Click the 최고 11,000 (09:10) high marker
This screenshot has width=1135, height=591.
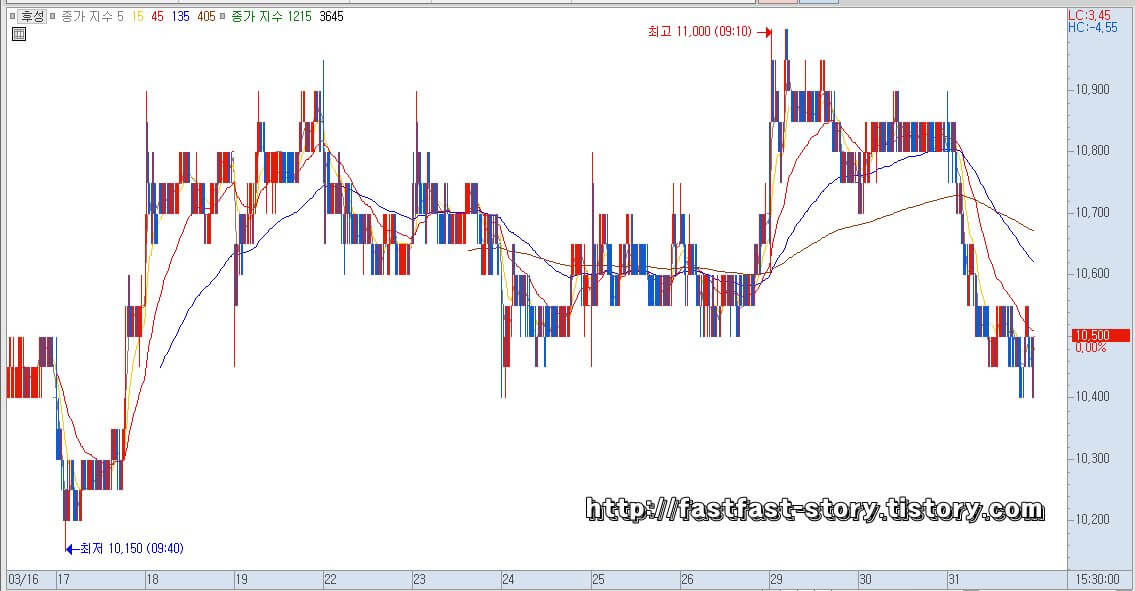pos(709,32)
